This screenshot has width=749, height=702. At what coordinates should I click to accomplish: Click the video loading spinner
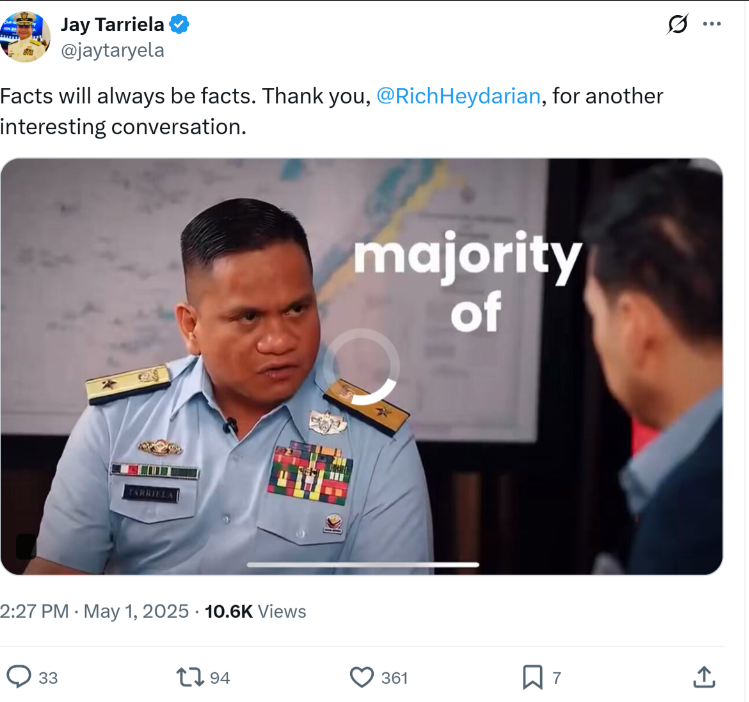362,367
